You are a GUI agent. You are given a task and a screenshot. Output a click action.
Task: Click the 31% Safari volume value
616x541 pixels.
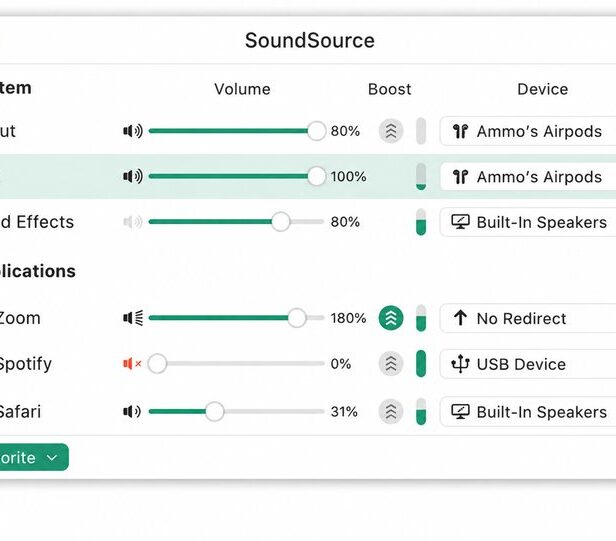coord(344,411)
